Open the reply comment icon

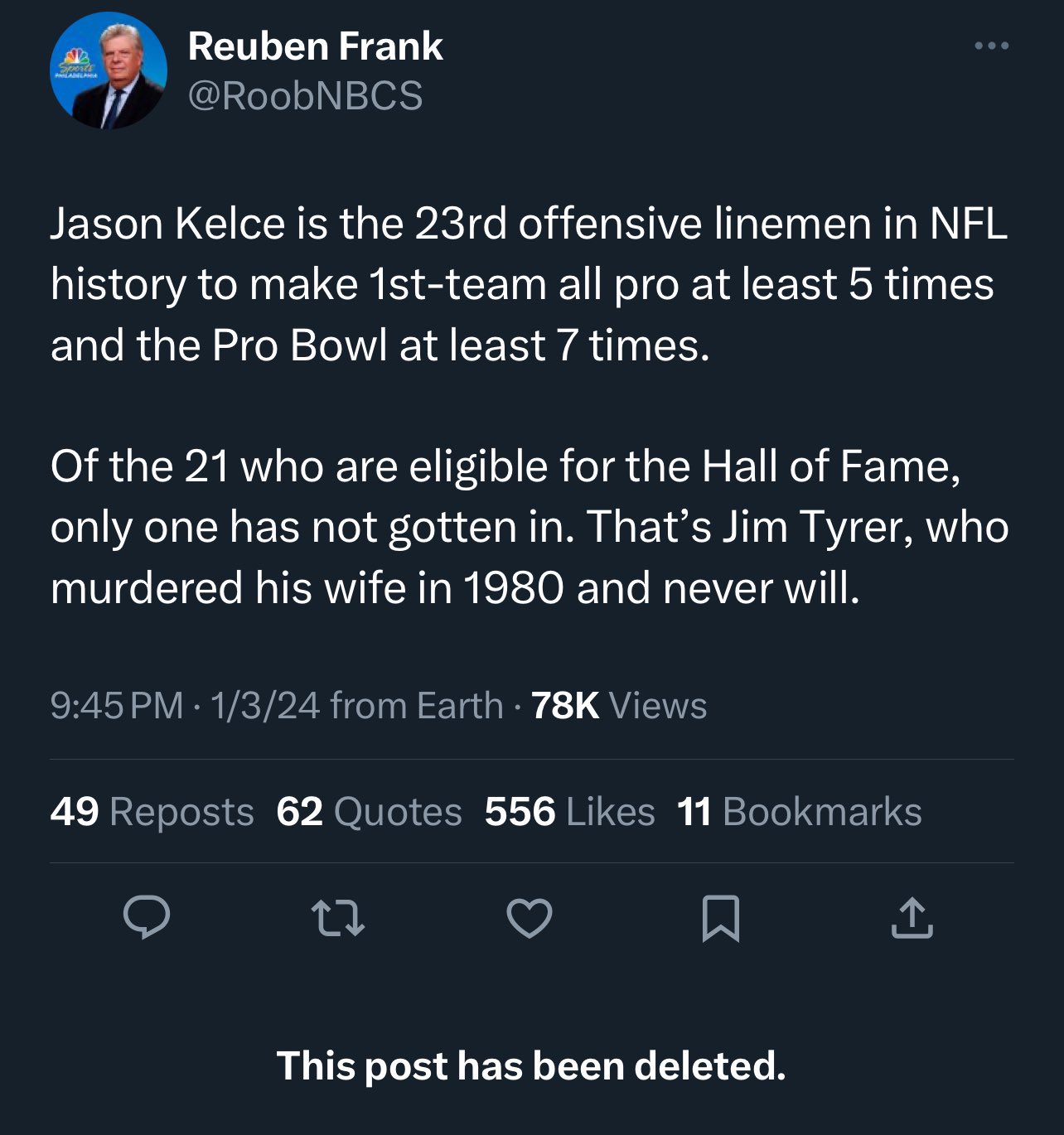tap(147, 917)
